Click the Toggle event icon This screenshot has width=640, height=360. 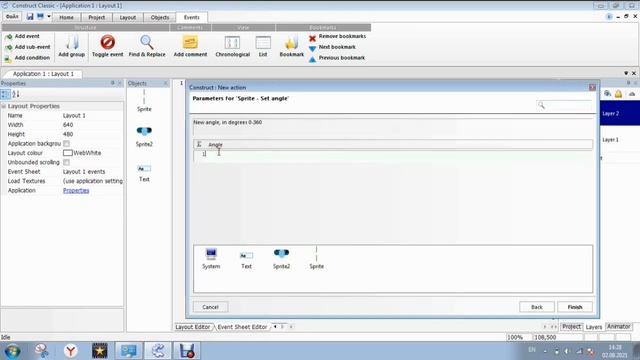(x=107, y=42)
